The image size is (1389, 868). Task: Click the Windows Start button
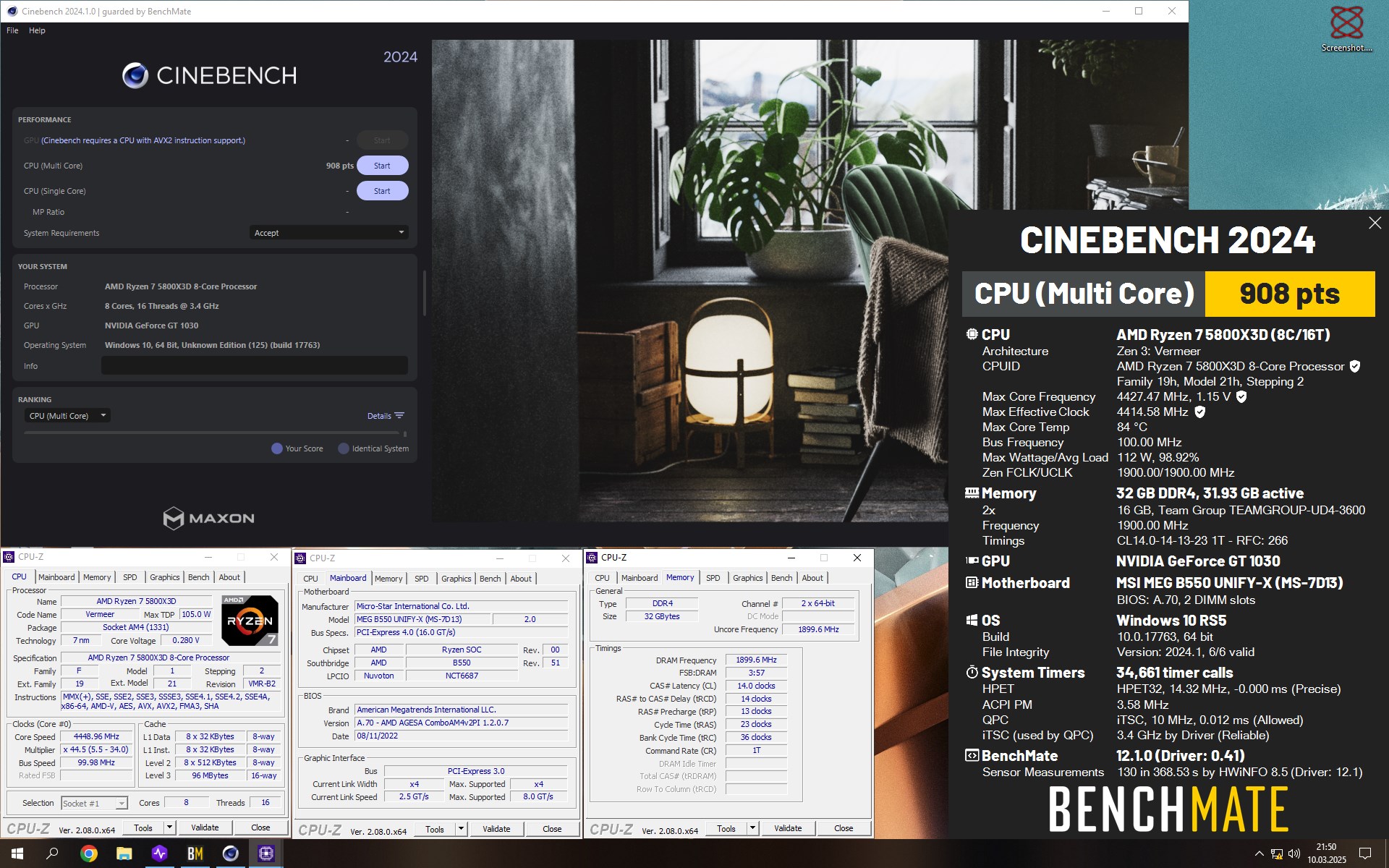17,854
